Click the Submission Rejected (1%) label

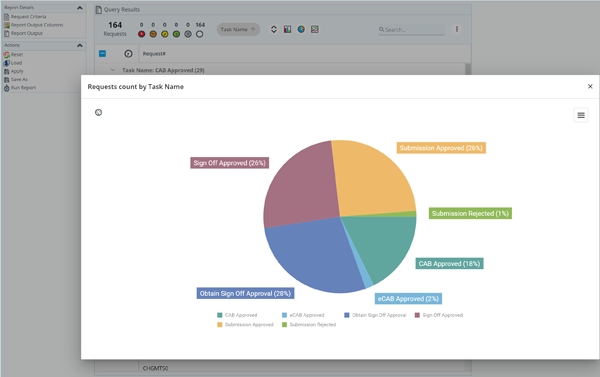coord(470,214)
